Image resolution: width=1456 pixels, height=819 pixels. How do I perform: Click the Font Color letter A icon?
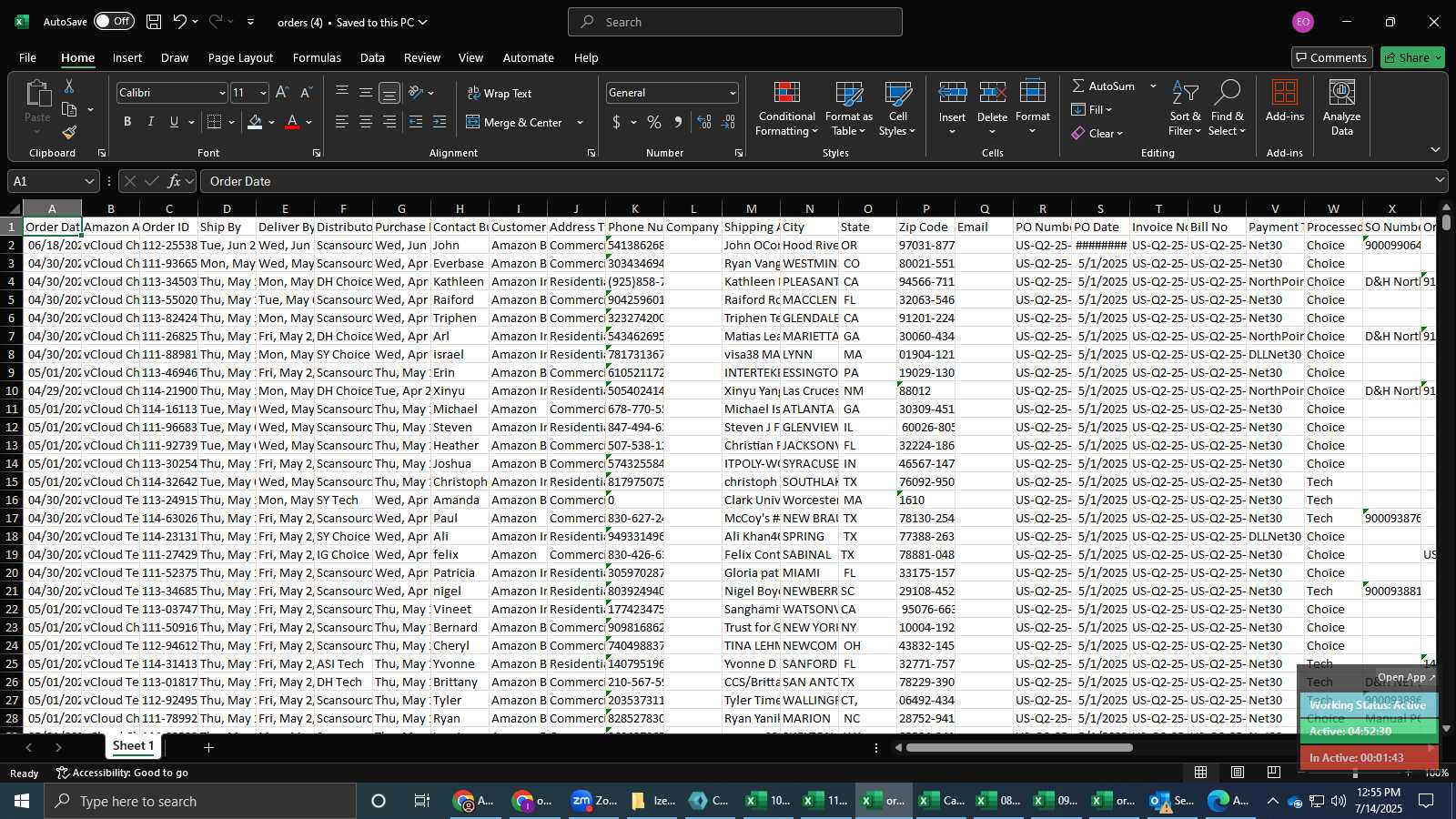(292, 122)
